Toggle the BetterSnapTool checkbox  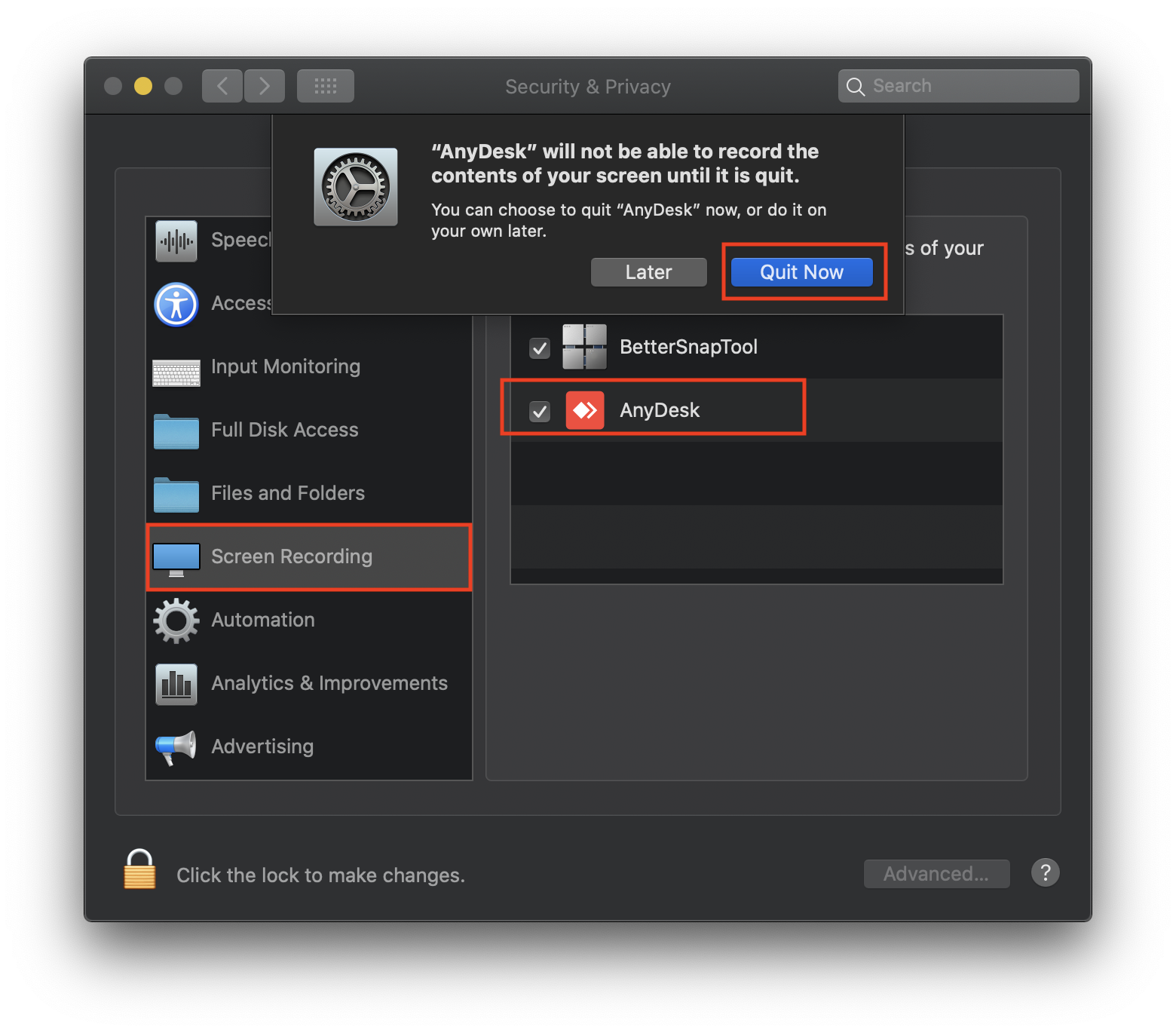pyautogui.click(x=540, y=348)
